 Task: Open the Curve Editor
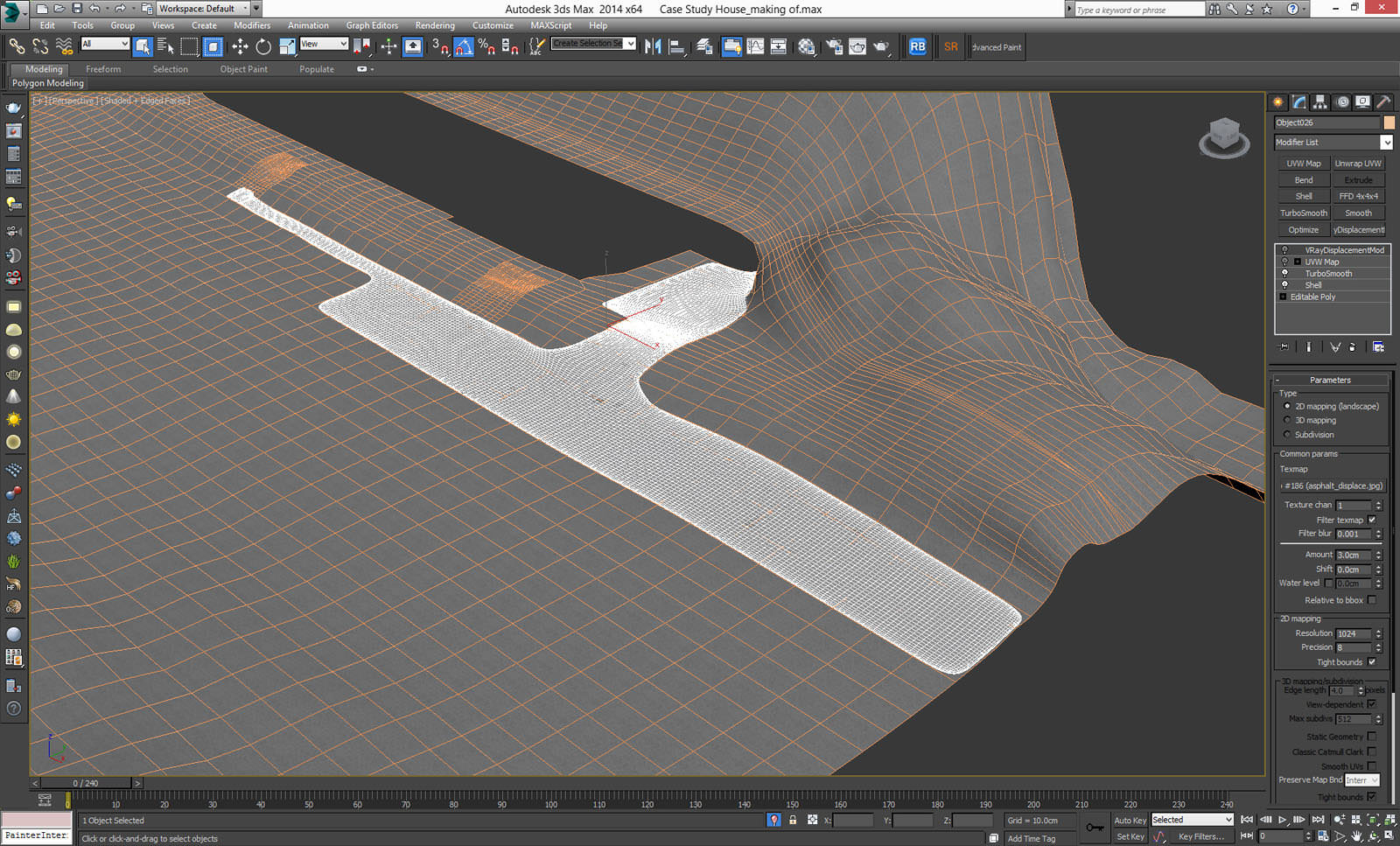(x=755, y=46)
